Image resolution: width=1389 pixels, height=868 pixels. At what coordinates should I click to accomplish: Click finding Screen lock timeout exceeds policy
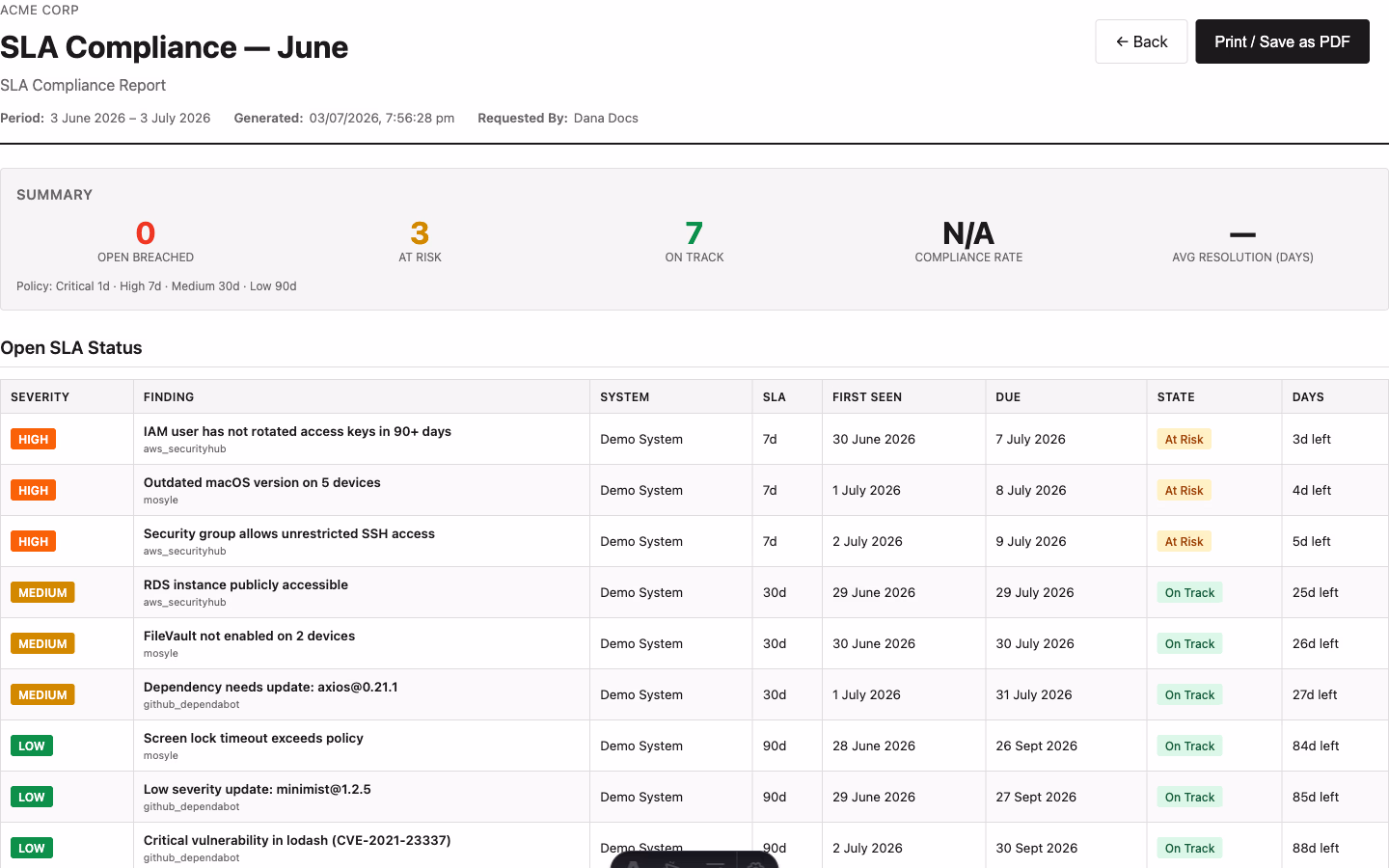pyautogui.click(x=254, y=738)
